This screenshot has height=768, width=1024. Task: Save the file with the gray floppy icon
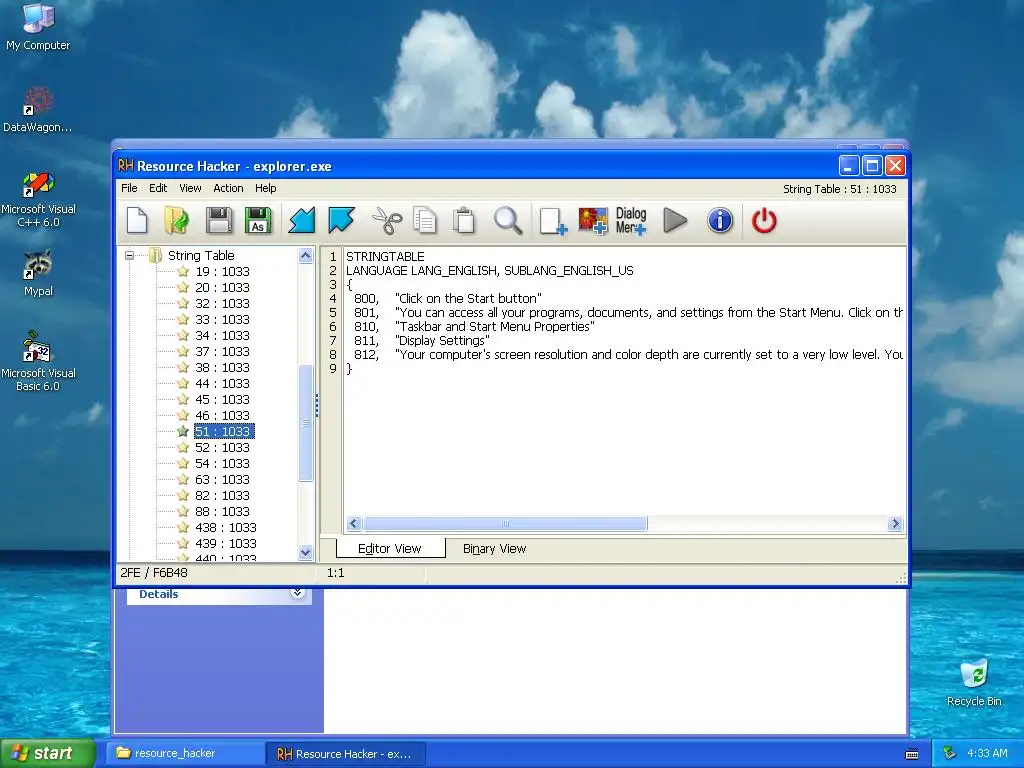219,220
